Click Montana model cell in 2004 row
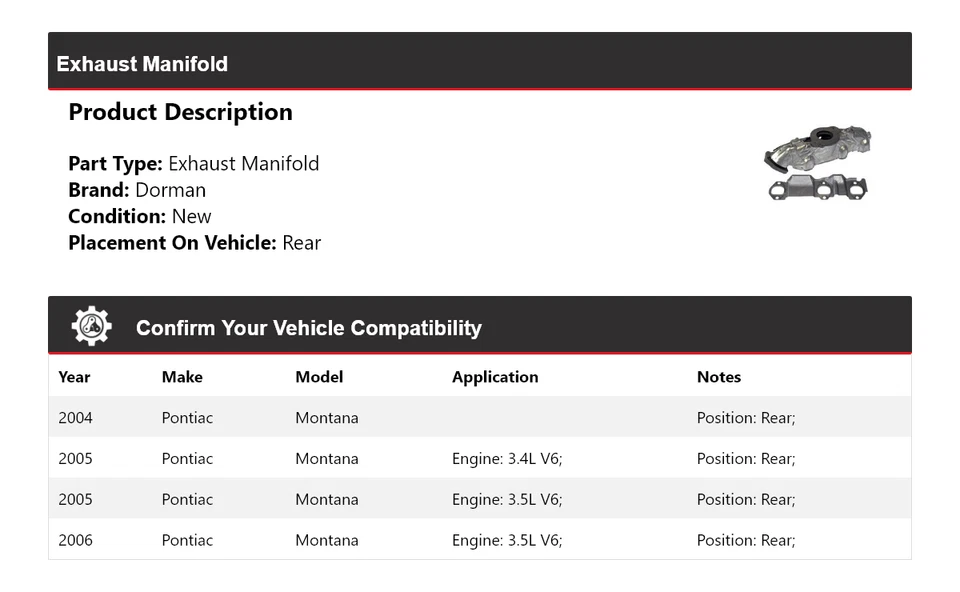 [x=327, y=418]
